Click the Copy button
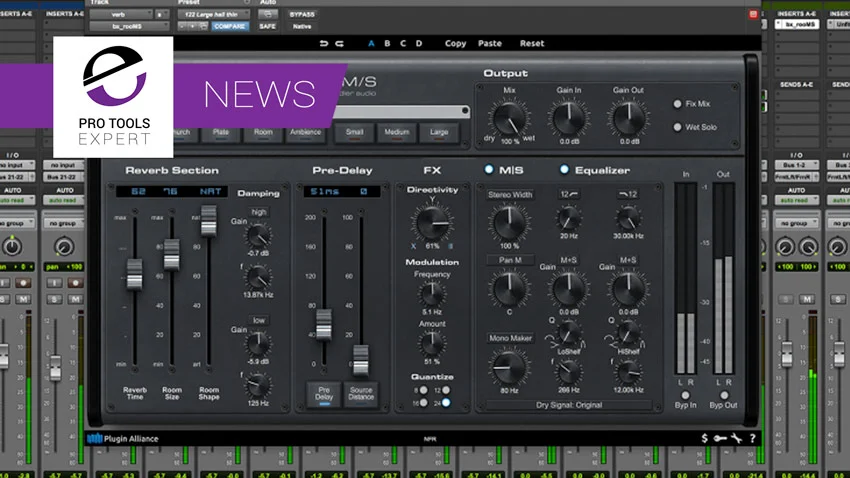The width and height of the screenshot is (850, 478). click(x=455, y=43)
